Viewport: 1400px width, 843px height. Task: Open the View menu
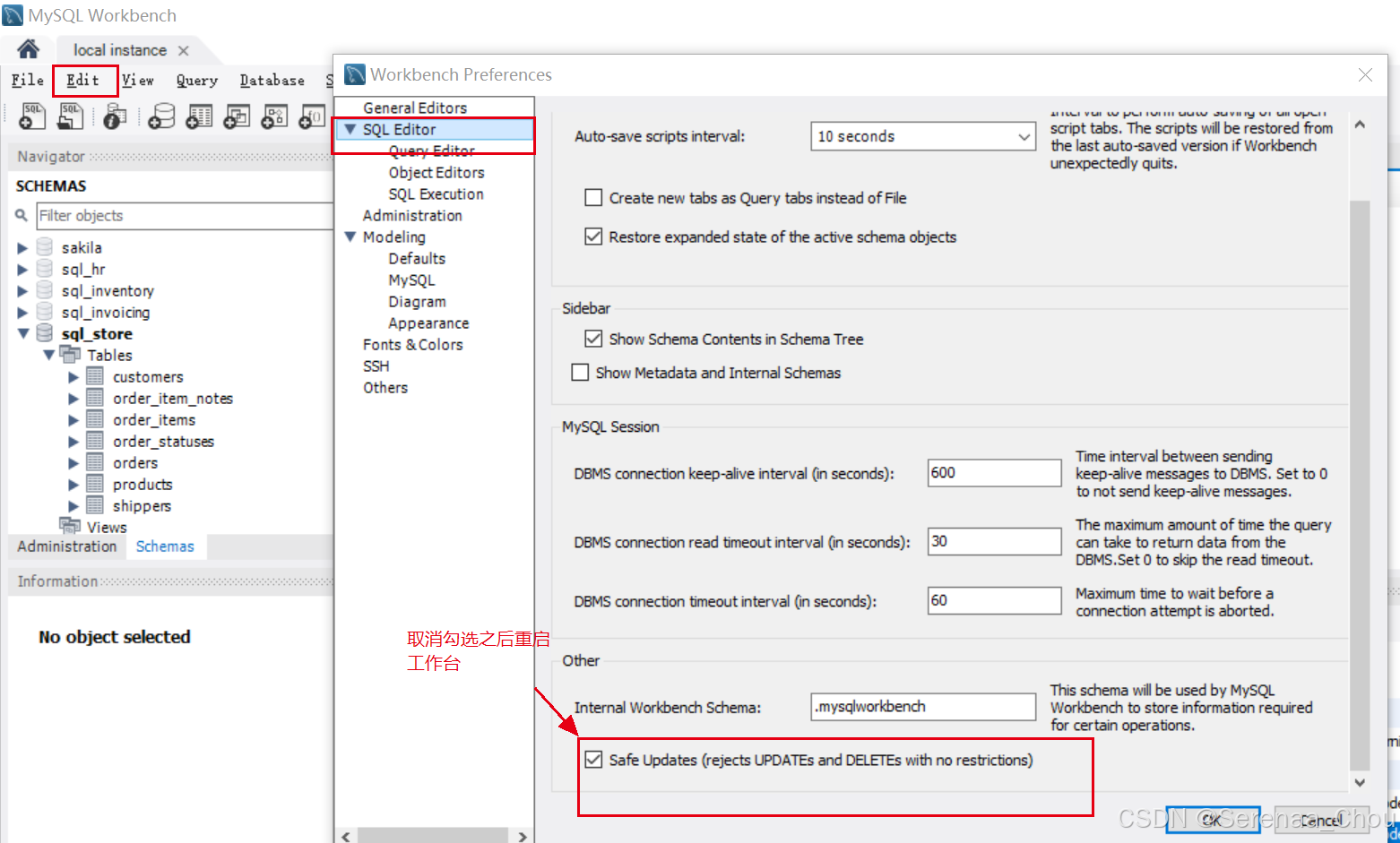137,80
